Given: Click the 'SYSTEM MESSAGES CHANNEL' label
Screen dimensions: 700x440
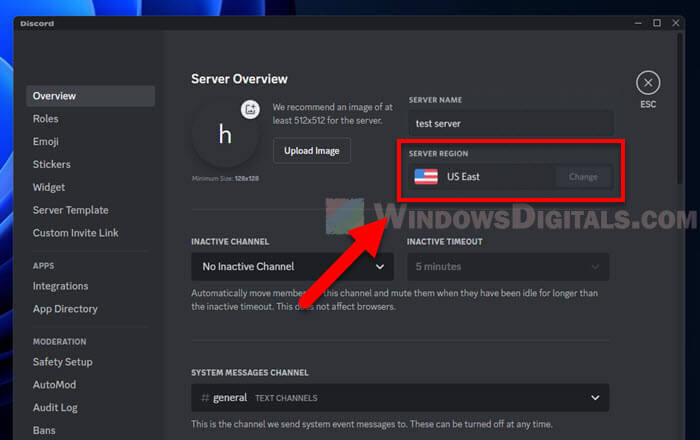Looking at the screenshot, I should pos(250,373).
